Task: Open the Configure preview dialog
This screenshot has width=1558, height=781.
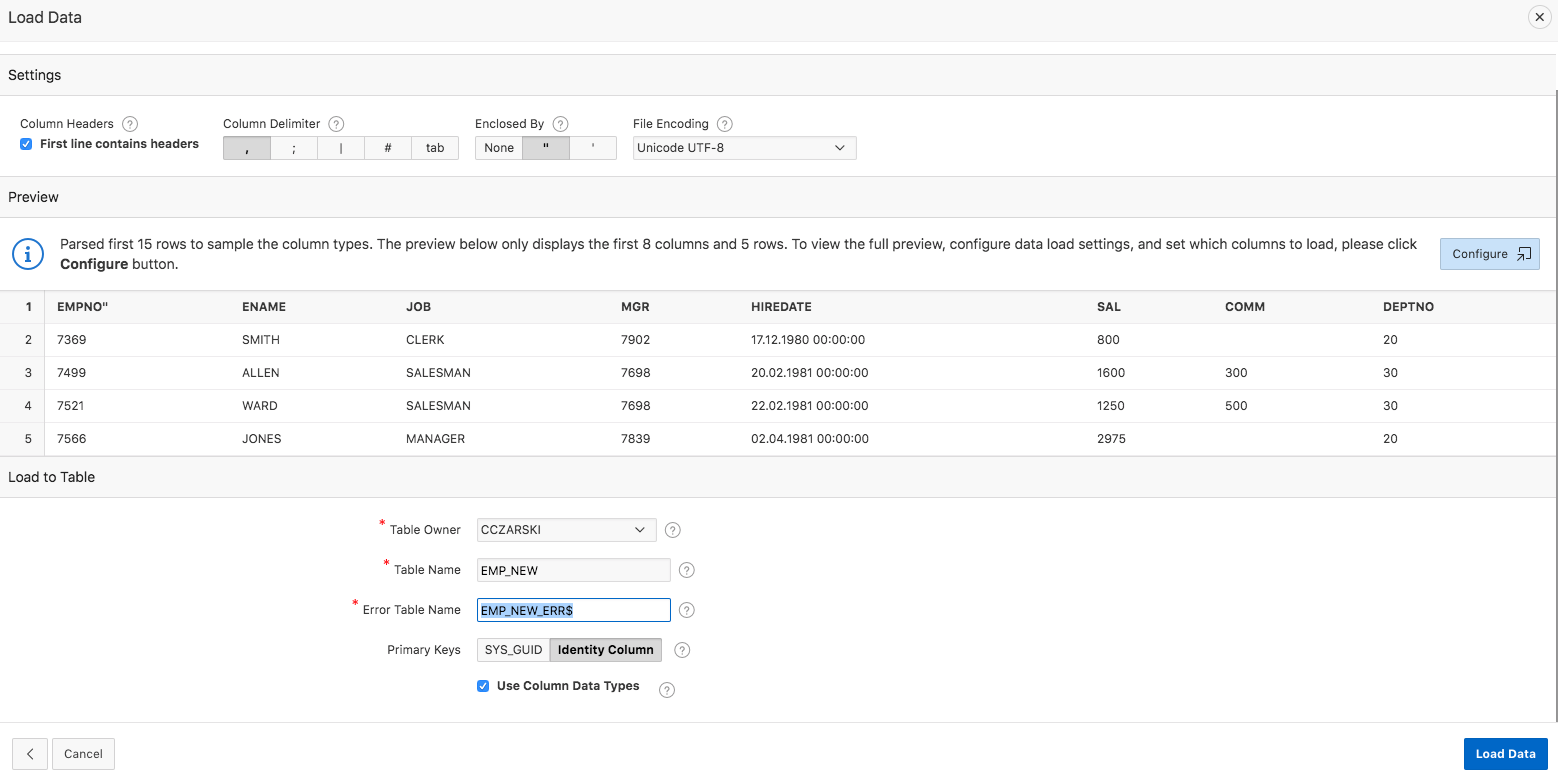Action: (x=1489, y=254)
